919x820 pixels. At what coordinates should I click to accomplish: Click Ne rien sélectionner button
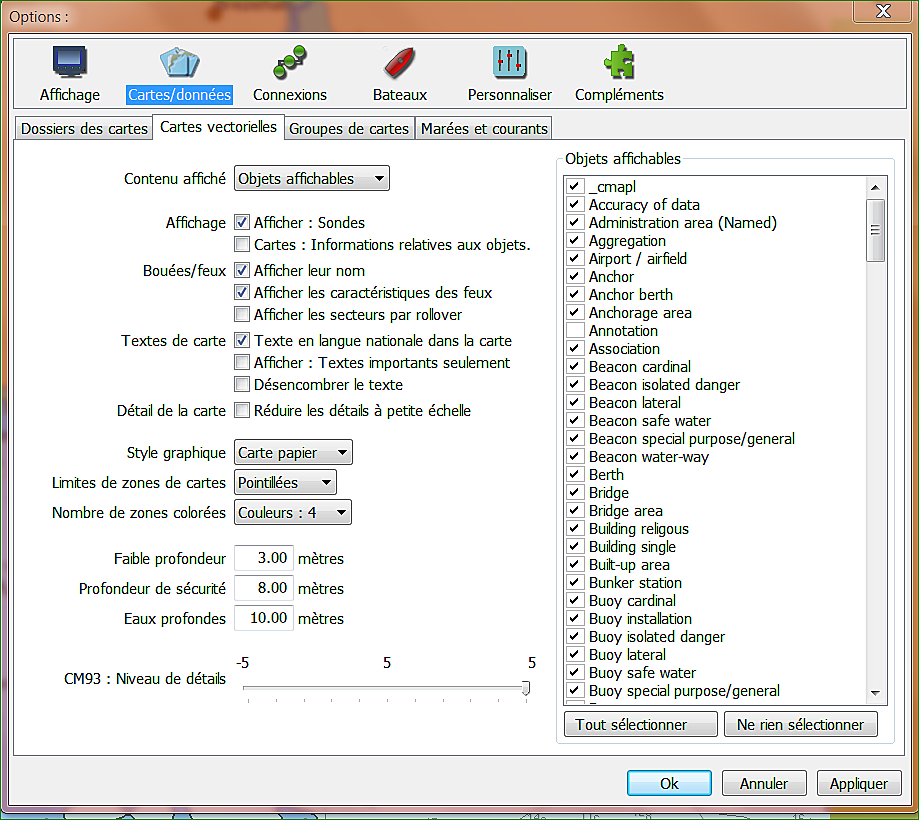point(801,724)
